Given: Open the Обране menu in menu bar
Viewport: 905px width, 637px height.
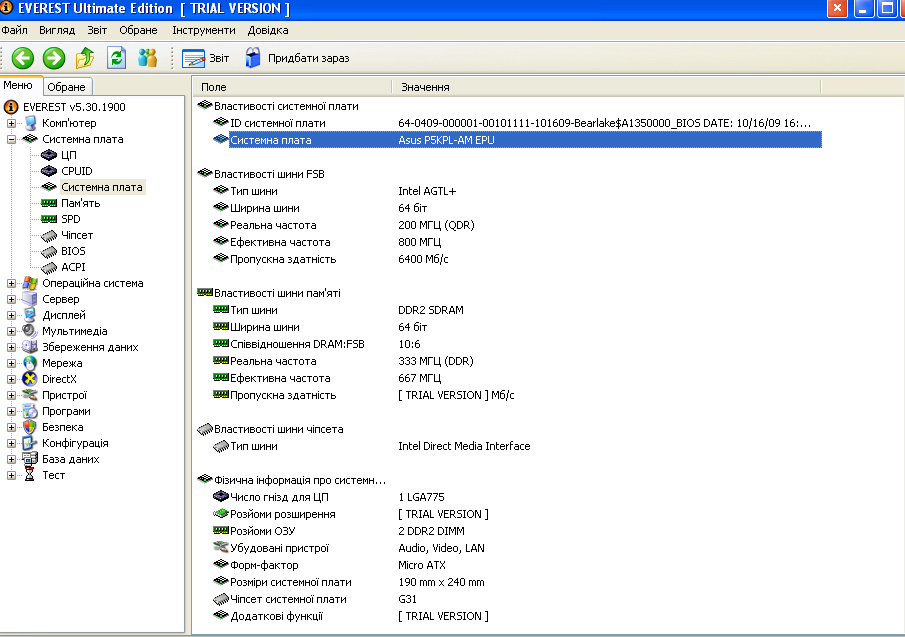Looking at the screenshot, I should pyautogui.click(x=139, y=30).
